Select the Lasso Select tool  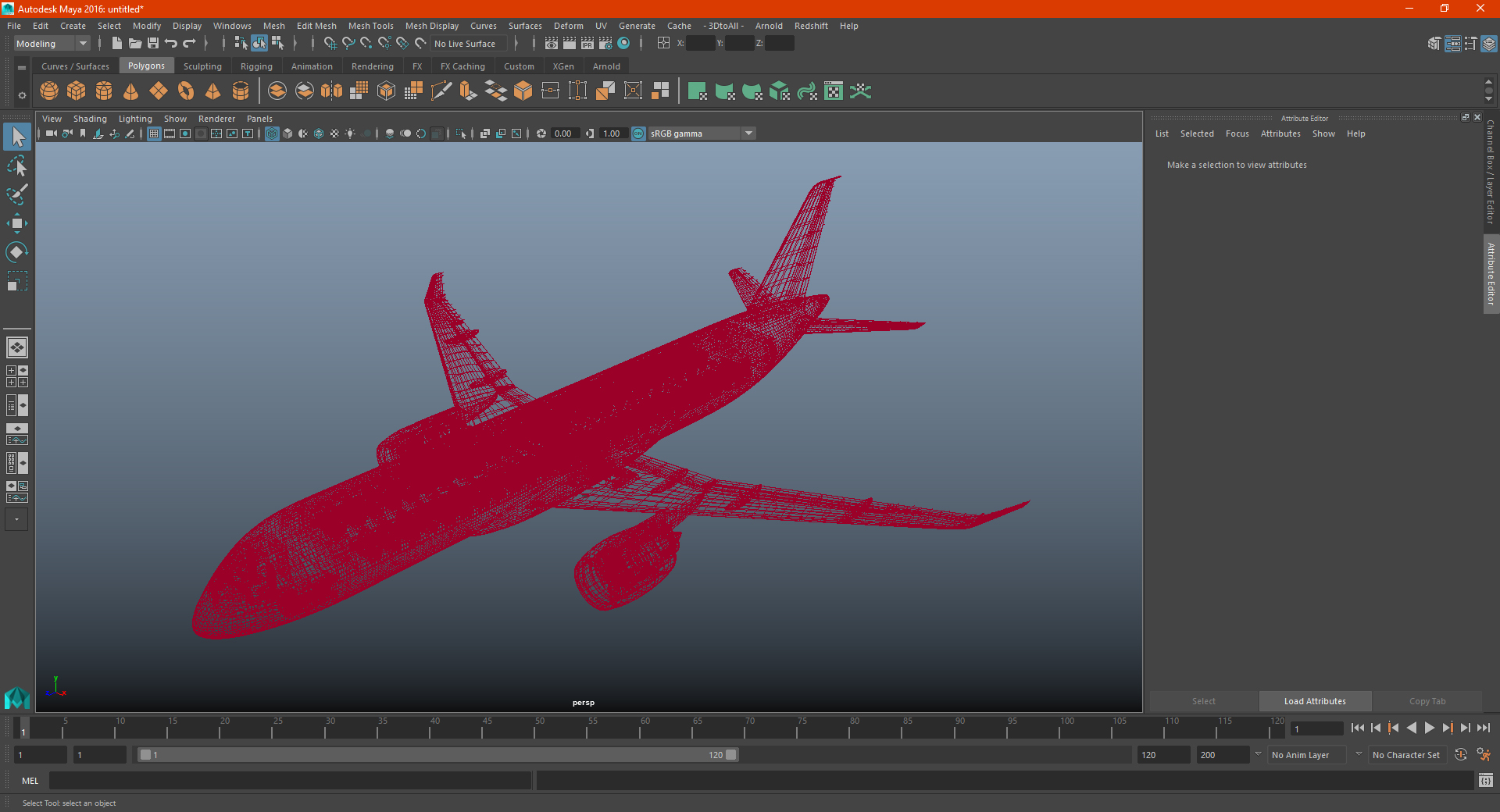17,166
